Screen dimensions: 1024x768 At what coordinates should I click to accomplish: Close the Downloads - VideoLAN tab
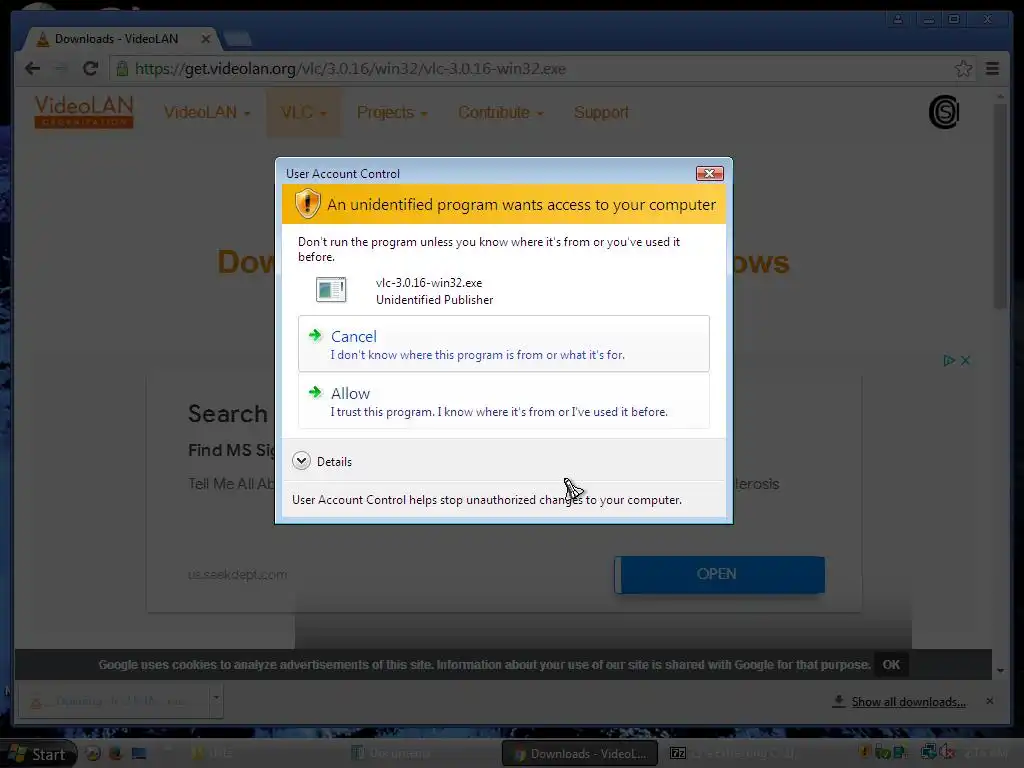coord(206,39)
